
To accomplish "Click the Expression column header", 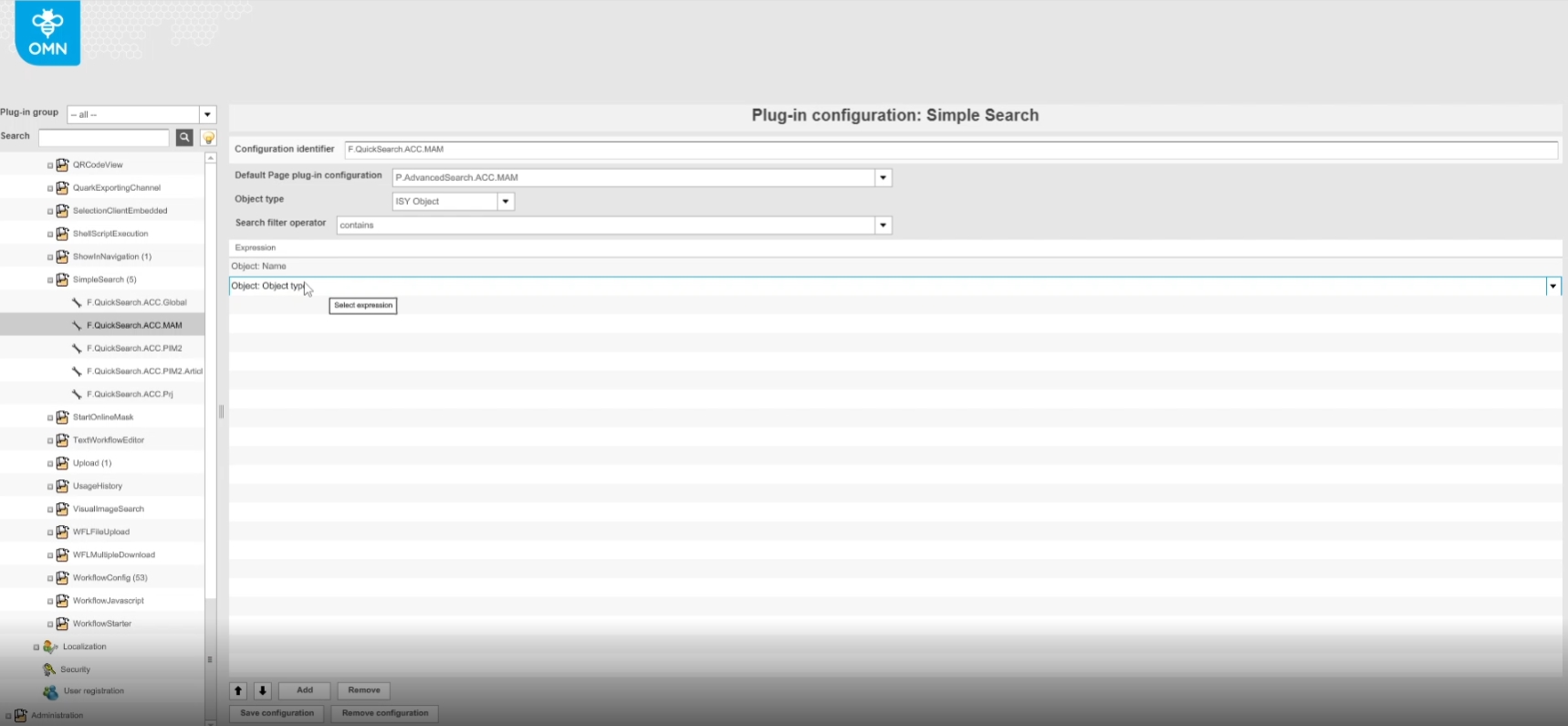I will (895, 247).
